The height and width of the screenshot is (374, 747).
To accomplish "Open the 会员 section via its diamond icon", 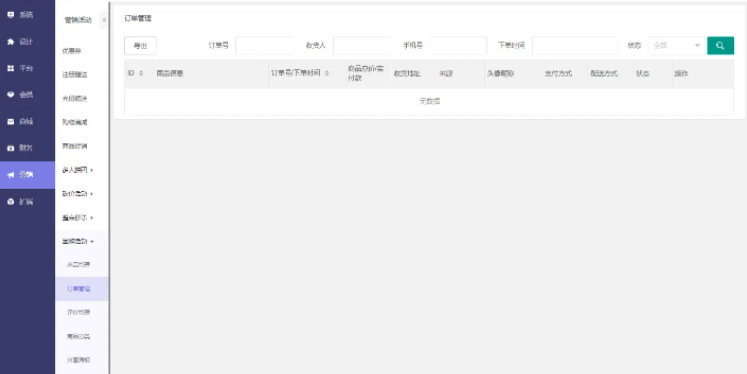I will point(11,95).
